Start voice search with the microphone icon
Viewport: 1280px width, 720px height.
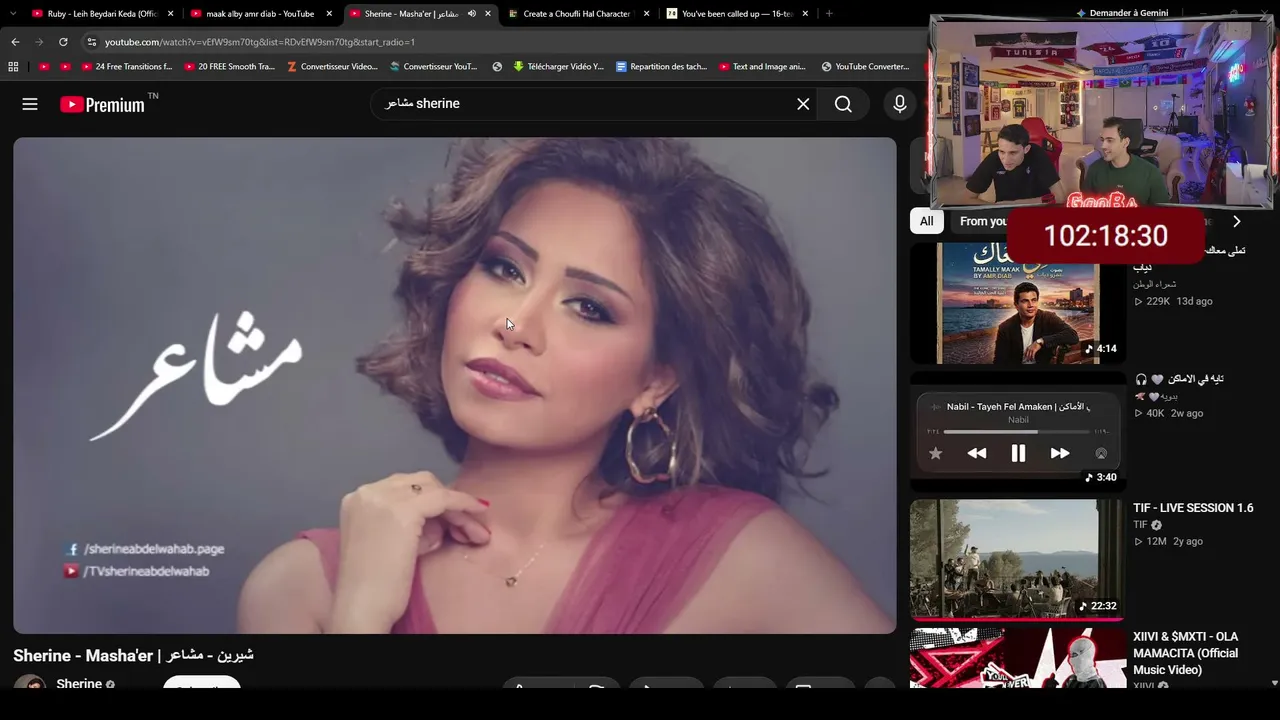click(x=900, y=104)
